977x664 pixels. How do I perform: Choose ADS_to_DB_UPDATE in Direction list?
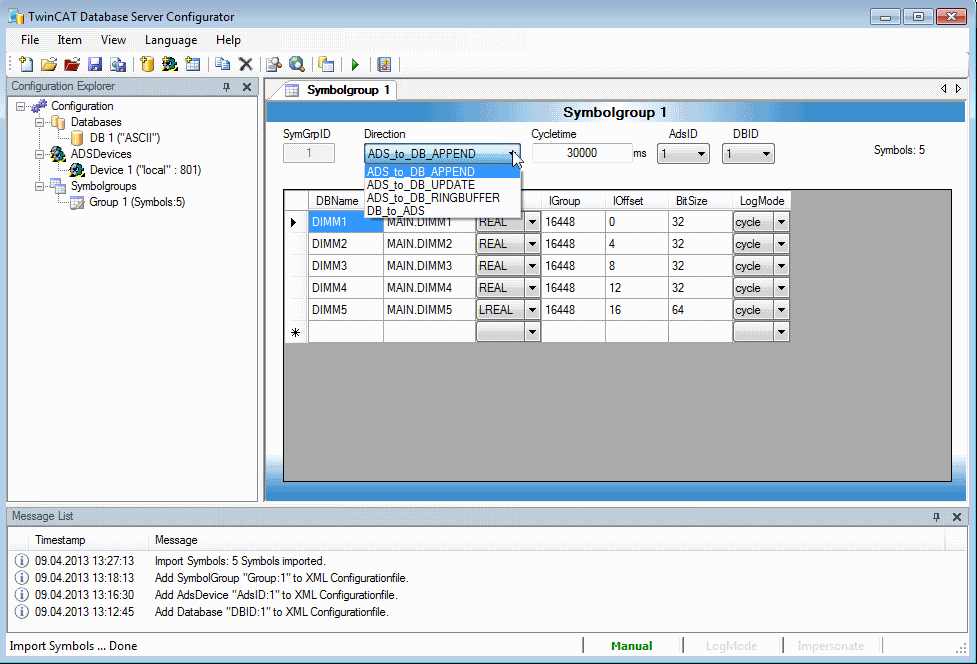tap(442, 185)
